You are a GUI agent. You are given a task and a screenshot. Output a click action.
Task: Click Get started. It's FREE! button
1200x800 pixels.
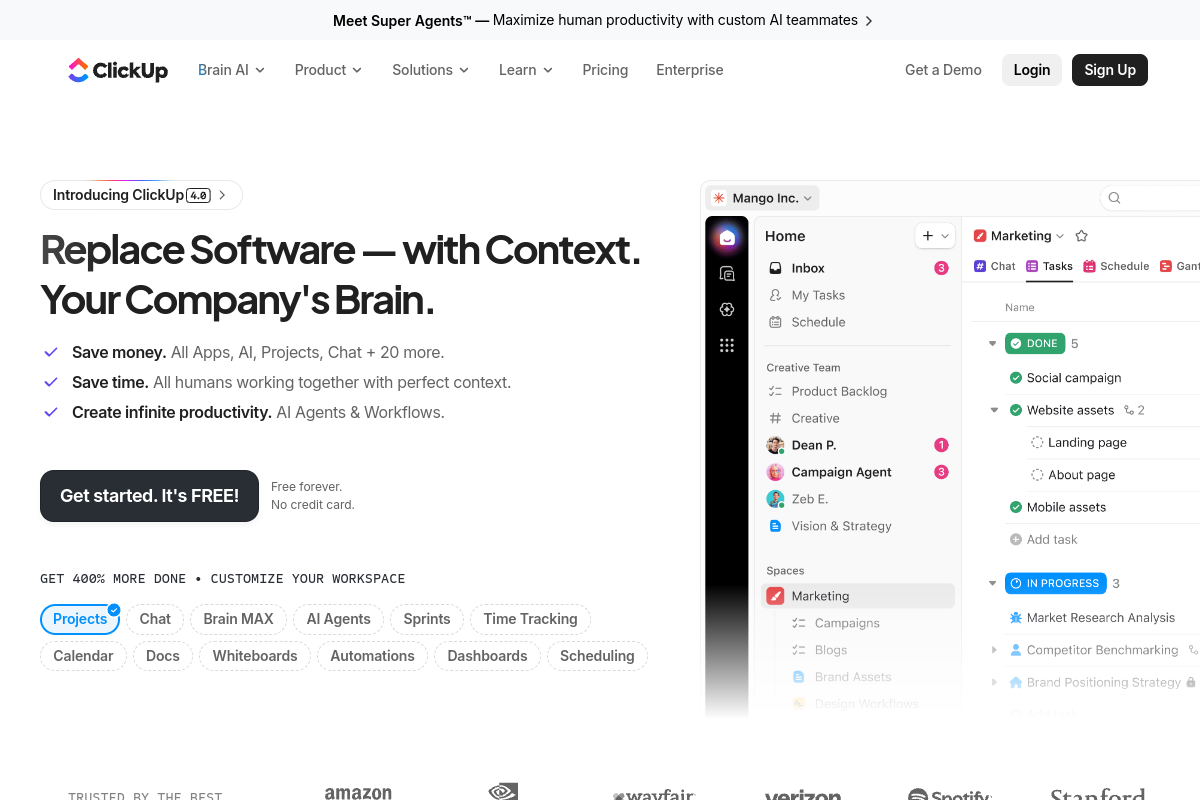coord(149,496)
